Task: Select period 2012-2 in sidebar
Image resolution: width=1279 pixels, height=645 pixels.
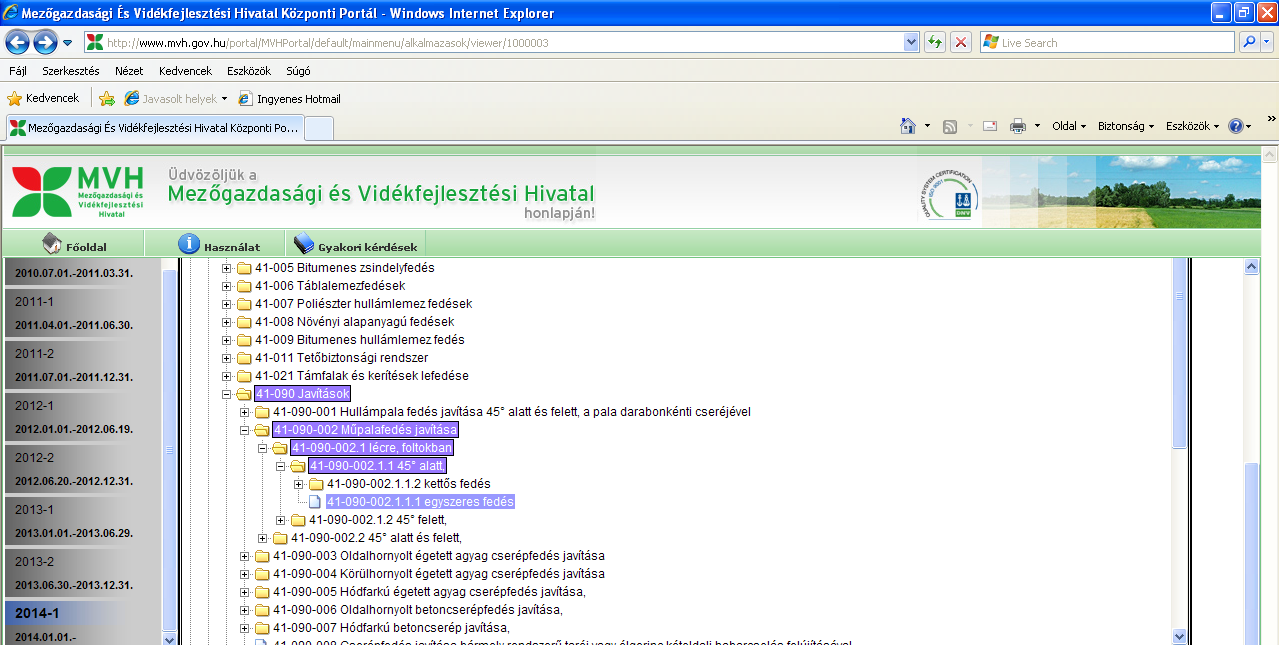Action: 80,468
